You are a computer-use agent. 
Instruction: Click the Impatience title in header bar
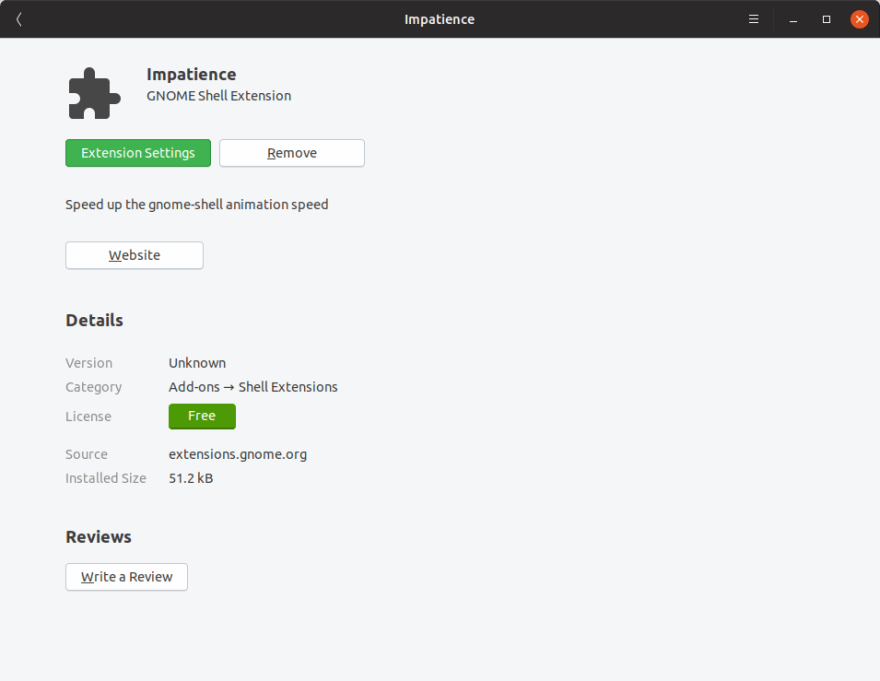coord(439,19)
